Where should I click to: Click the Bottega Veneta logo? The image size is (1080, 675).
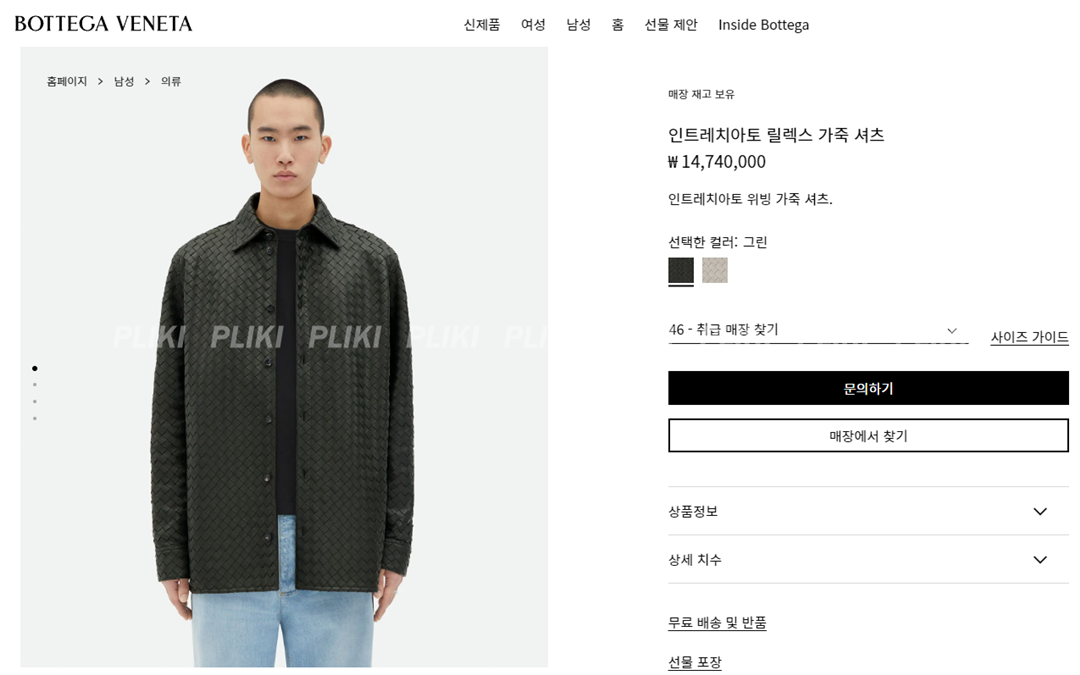point(103,23)
